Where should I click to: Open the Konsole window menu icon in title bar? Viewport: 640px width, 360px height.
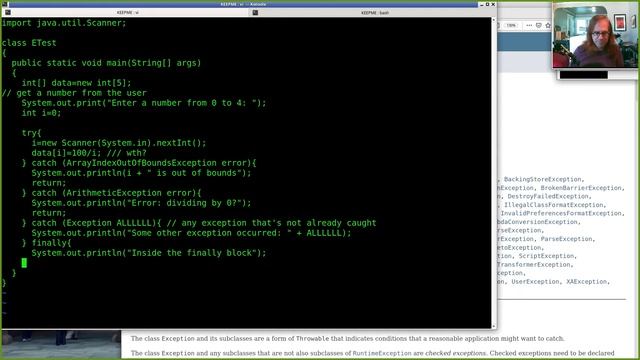click(5, 4)
